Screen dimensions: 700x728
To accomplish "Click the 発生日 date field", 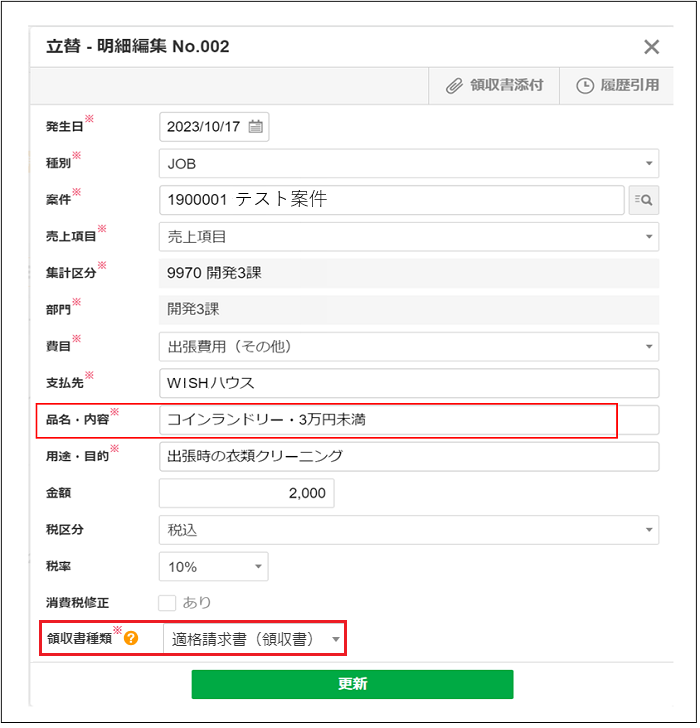I will [x=204, y=127].
